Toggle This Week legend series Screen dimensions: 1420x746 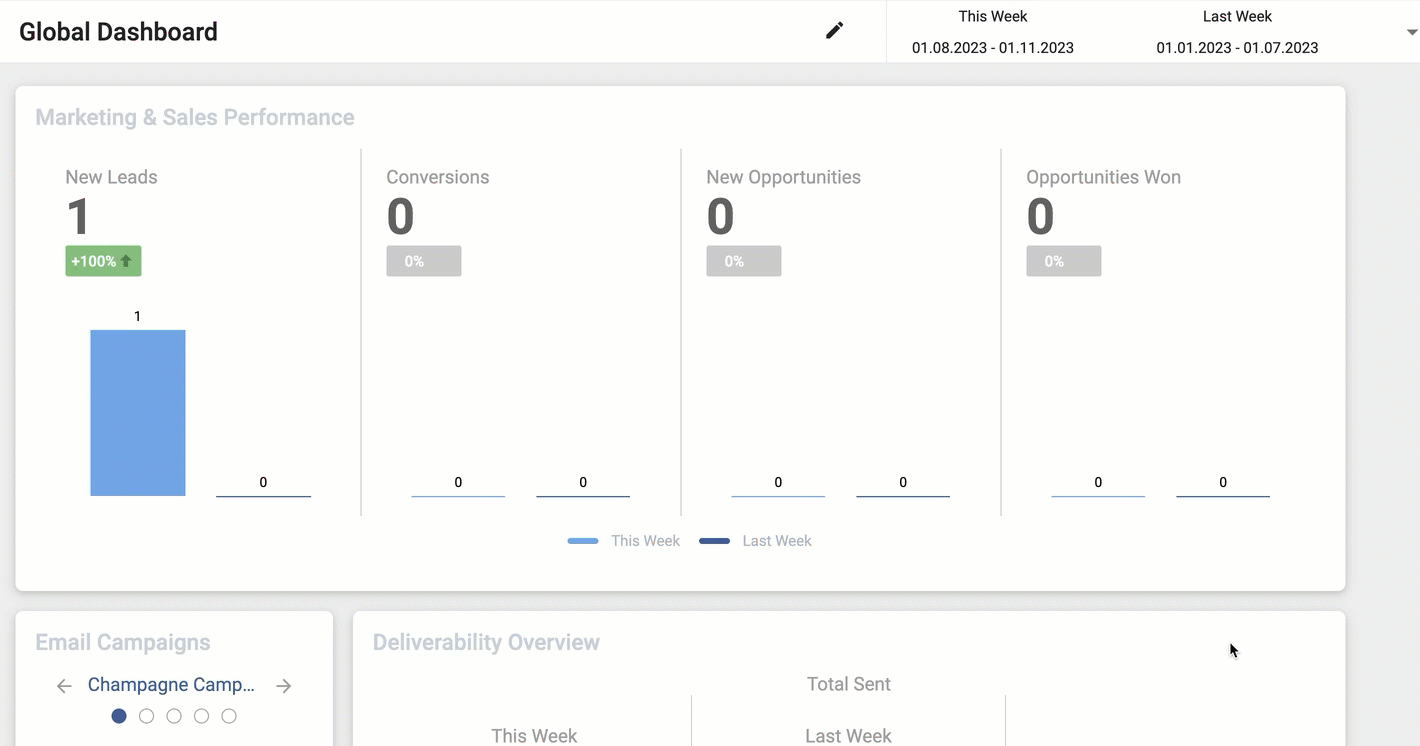tap(624, 541)
